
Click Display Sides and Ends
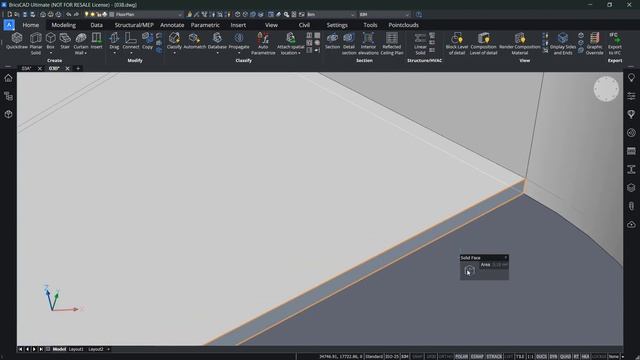[x=563, y=43]
